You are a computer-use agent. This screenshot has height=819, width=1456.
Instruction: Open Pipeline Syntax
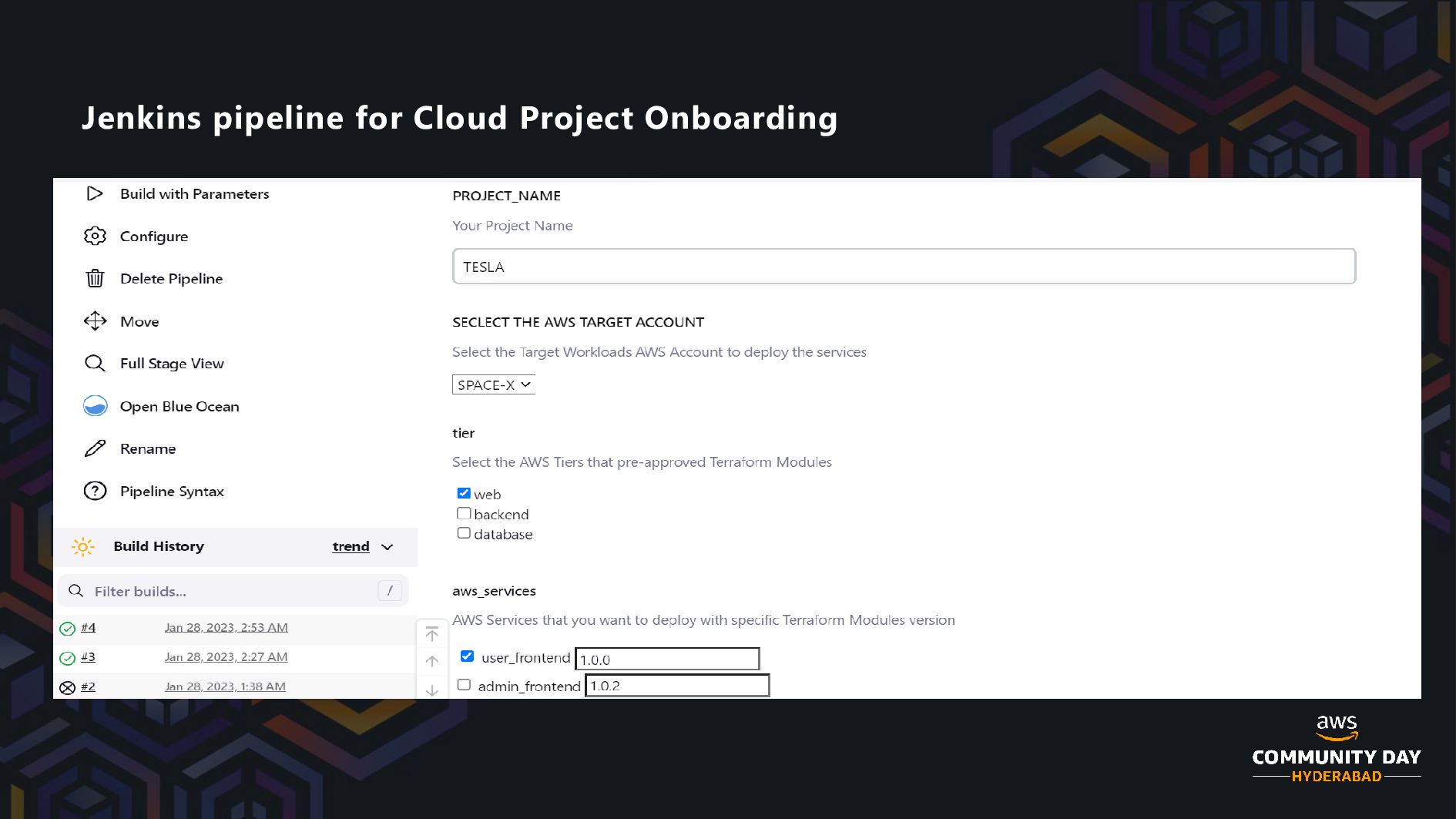pos(172,492)
